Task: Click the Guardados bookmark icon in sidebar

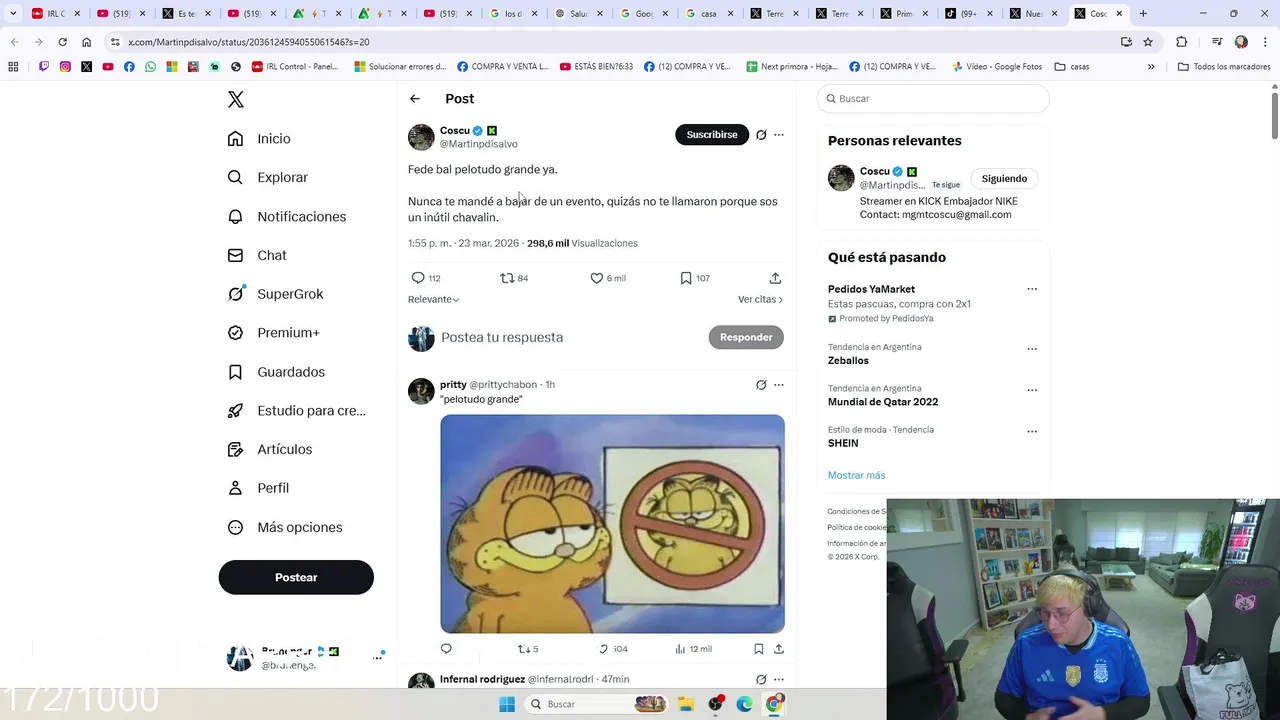Action: coord(236,372)
